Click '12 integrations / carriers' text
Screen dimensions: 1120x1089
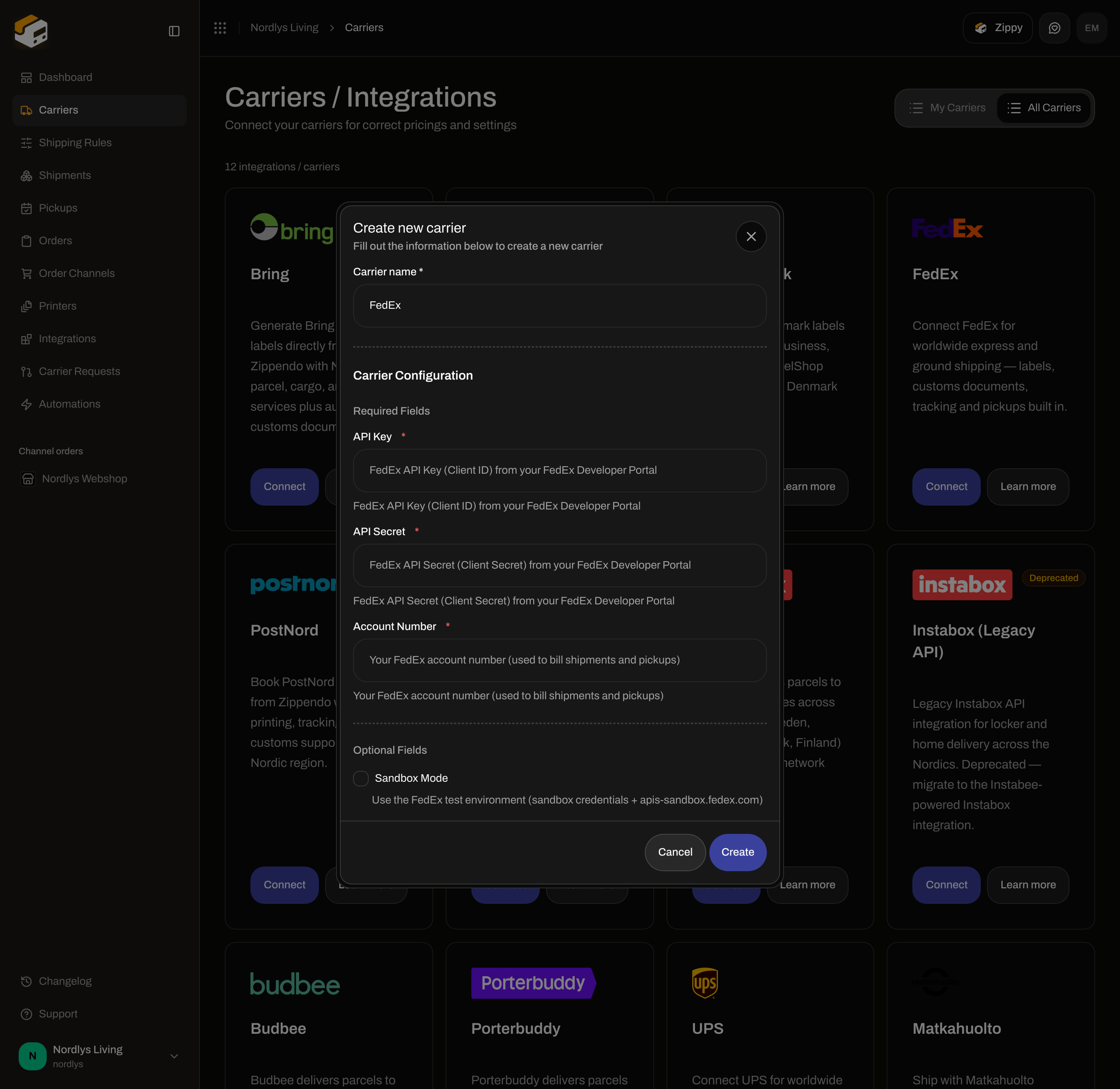282,167
